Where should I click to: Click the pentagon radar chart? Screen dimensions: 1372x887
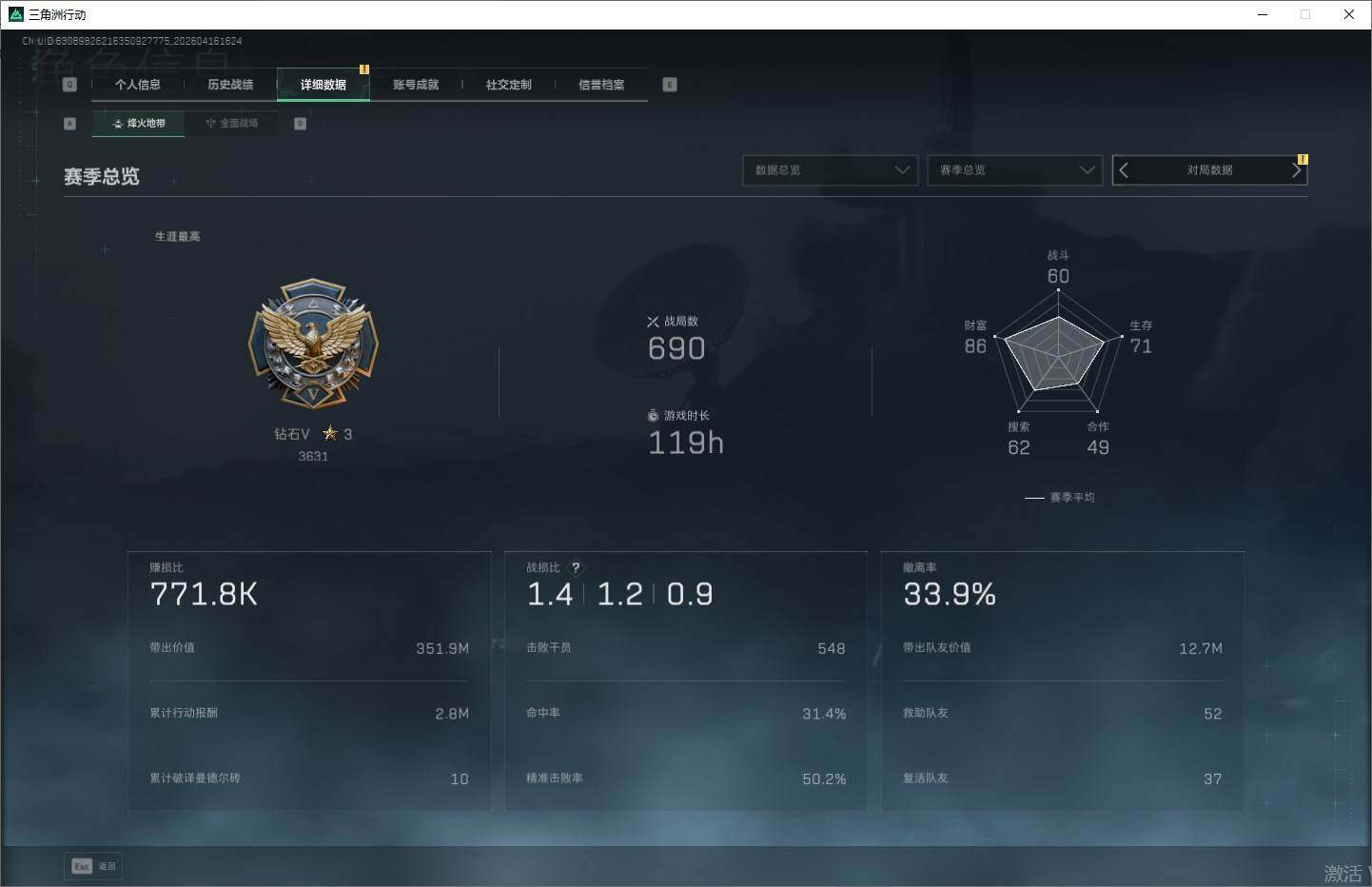pos(1058,350)
